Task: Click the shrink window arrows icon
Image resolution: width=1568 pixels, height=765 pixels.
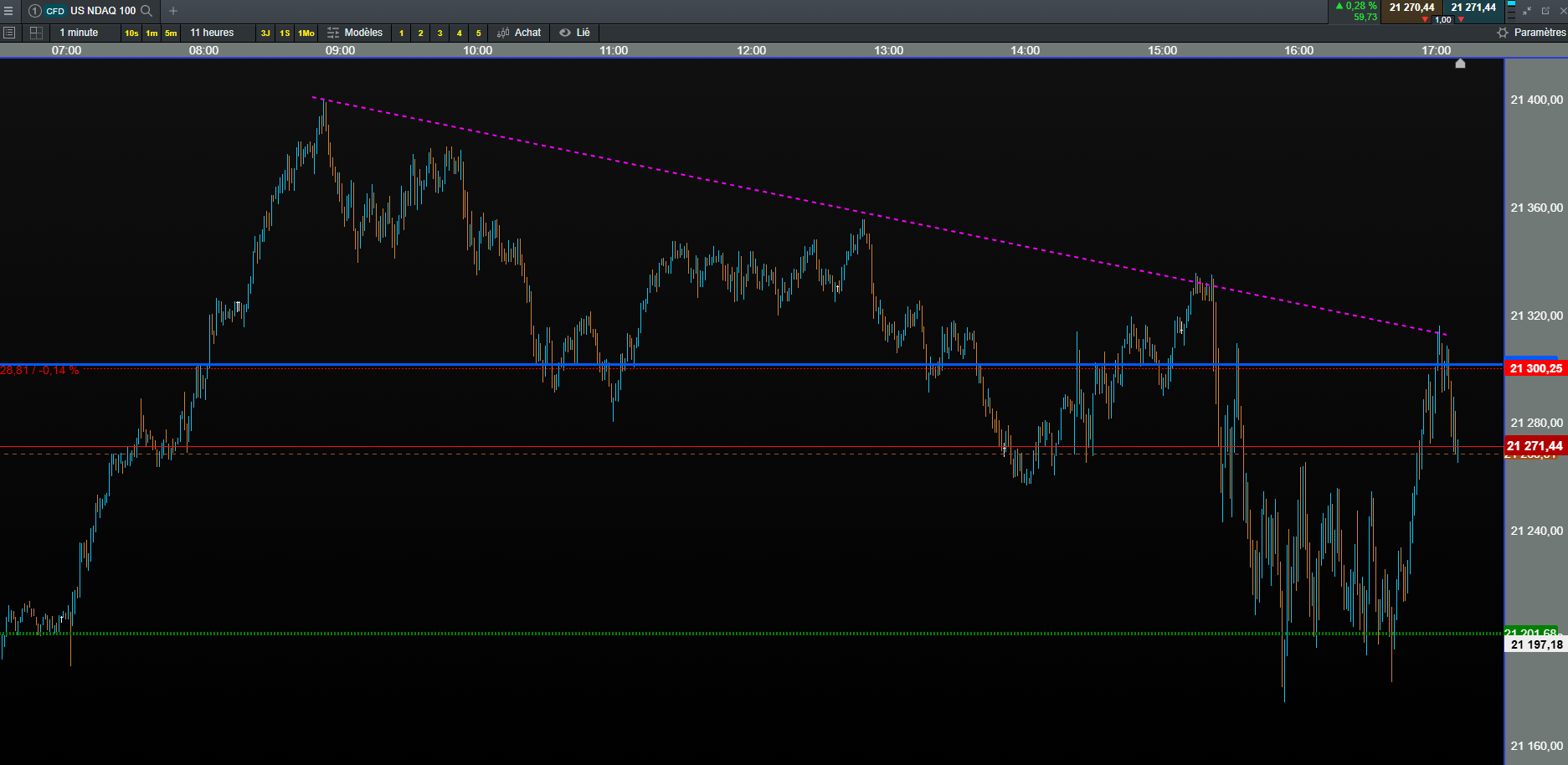Action: 1527,11
